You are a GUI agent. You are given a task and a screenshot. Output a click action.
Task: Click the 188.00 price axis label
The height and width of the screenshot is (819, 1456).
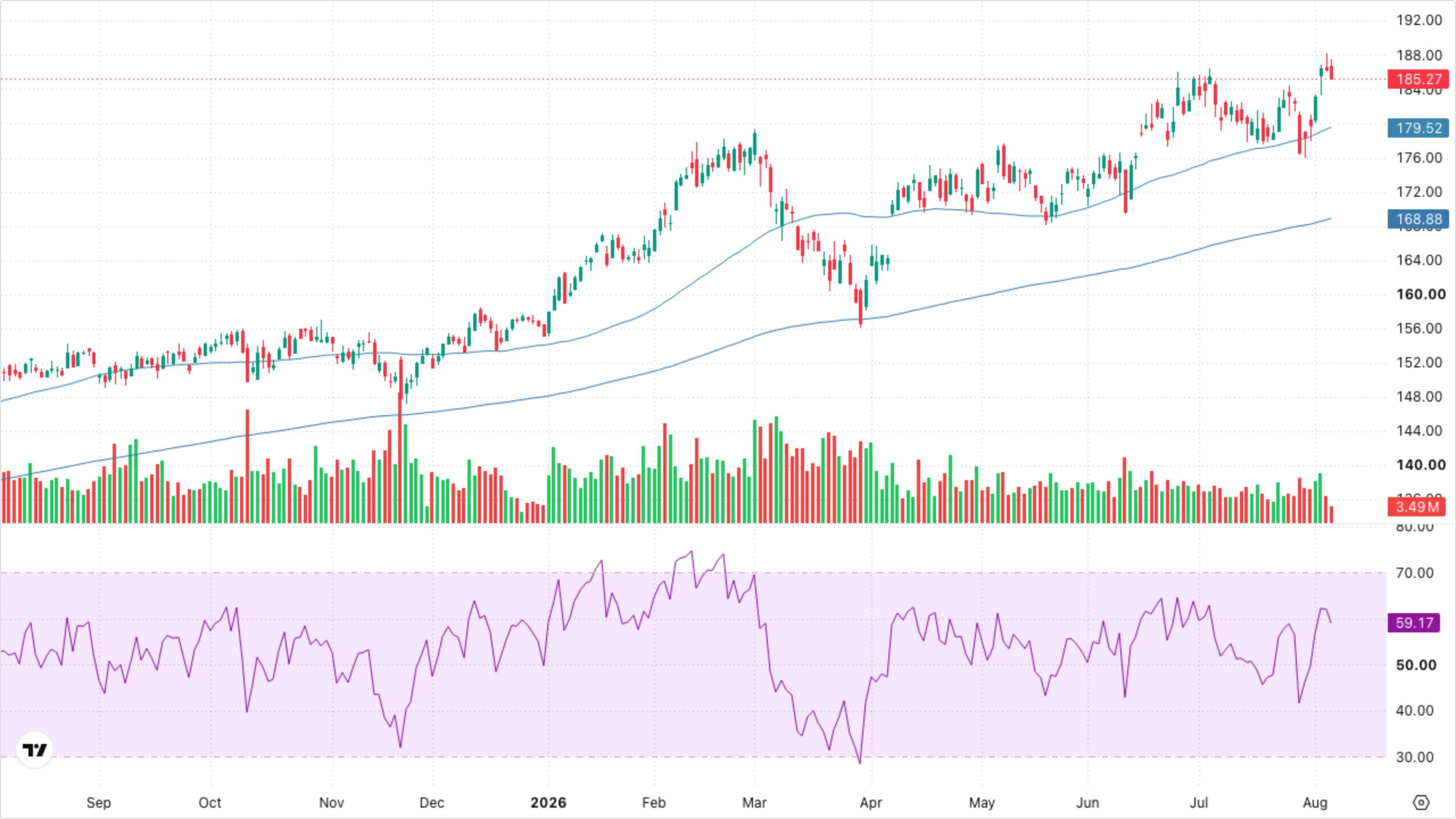click(x=1419, y=56)
